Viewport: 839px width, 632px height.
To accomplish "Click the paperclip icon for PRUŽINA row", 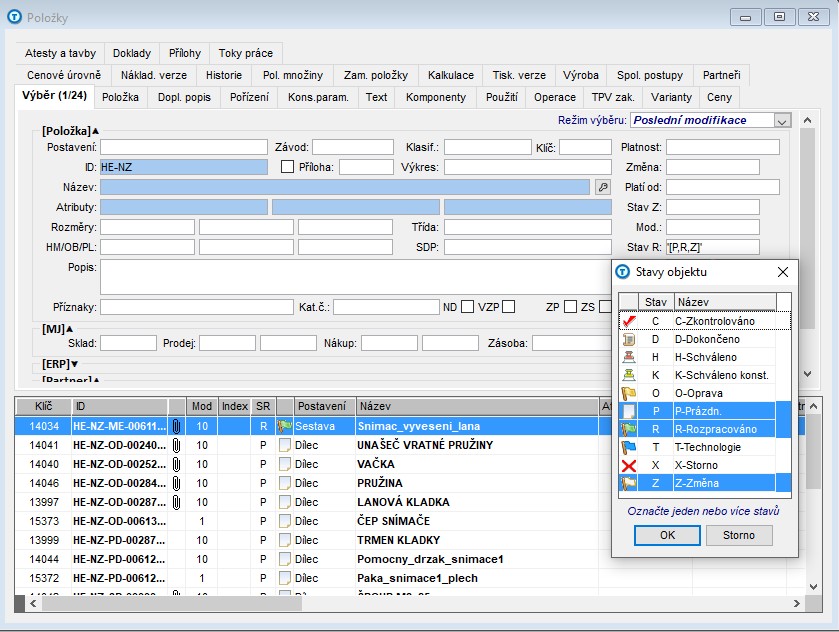I will coord(176,483).
